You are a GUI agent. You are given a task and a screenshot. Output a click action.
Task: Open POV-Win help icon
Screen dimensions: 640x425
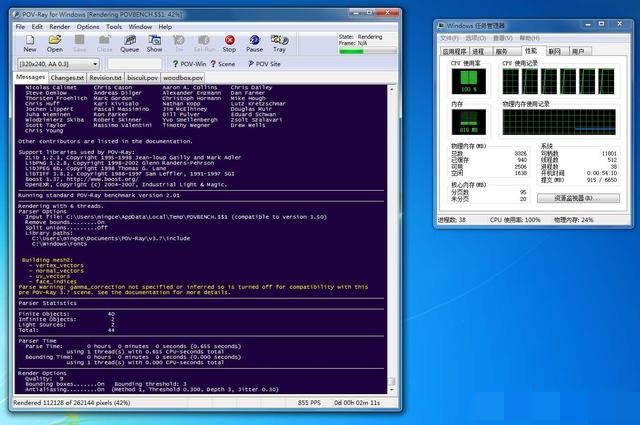(x=189, y=64)
